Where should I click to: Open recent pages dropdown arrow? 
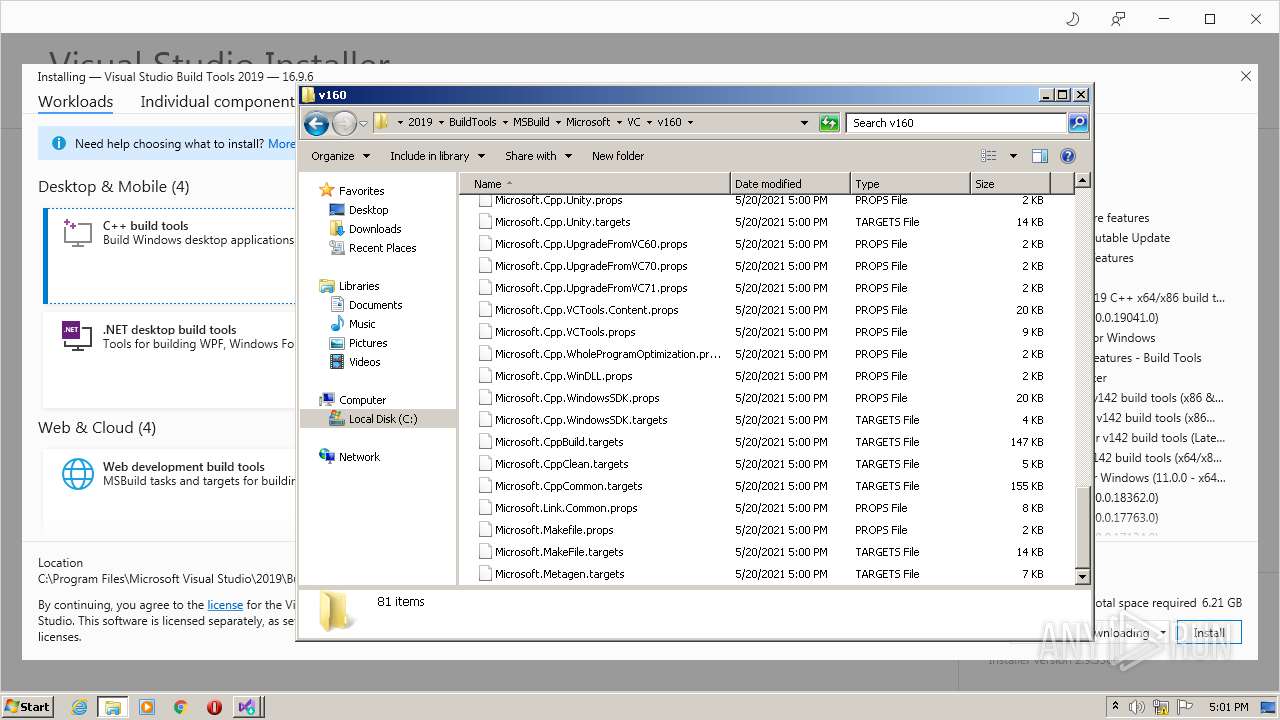[x=363, y=123]
